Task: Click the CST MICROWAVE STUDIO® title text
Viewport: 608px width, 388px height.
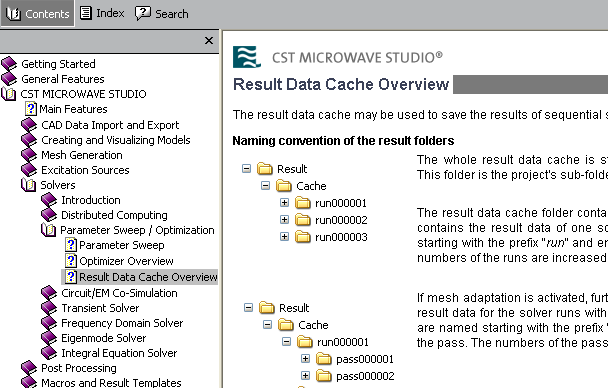Action: pos(357,58)
